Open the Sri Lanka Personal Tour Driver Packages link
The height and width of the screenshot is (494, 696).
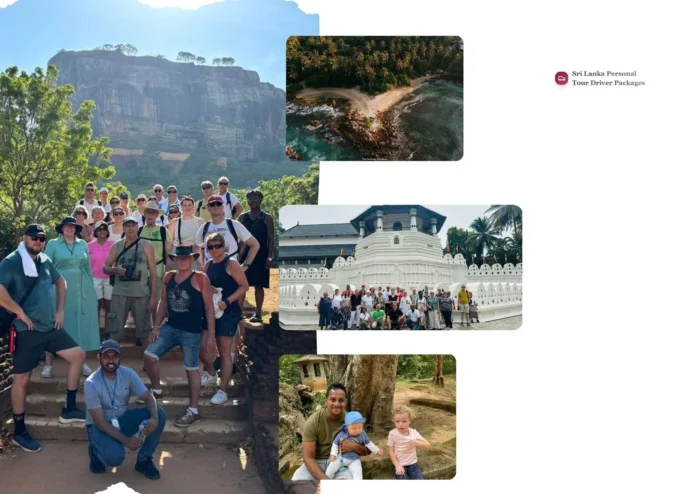click(608, 78)
